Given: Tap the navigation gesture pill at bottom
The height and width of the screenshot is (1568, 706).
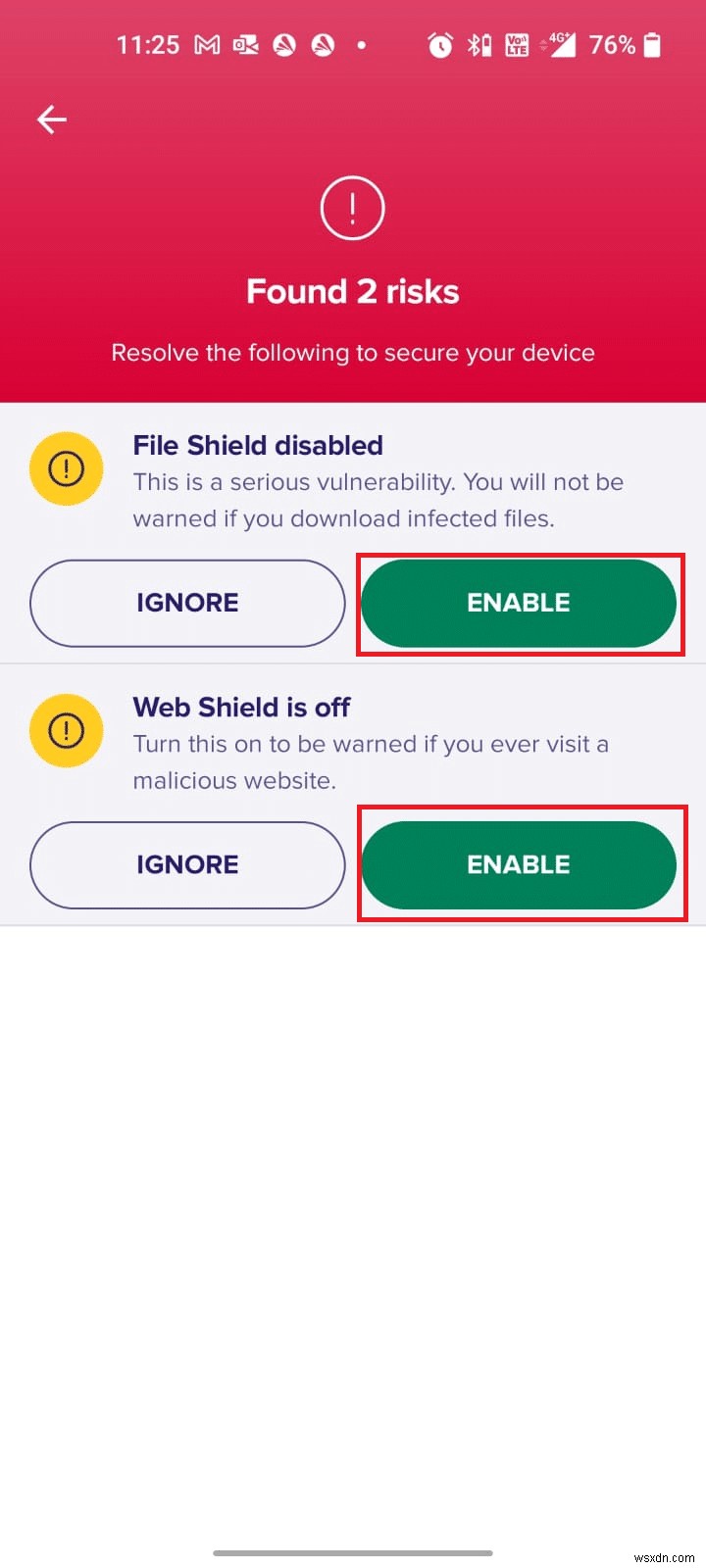Looking at the screenshot, I should tap(353, 1551).
